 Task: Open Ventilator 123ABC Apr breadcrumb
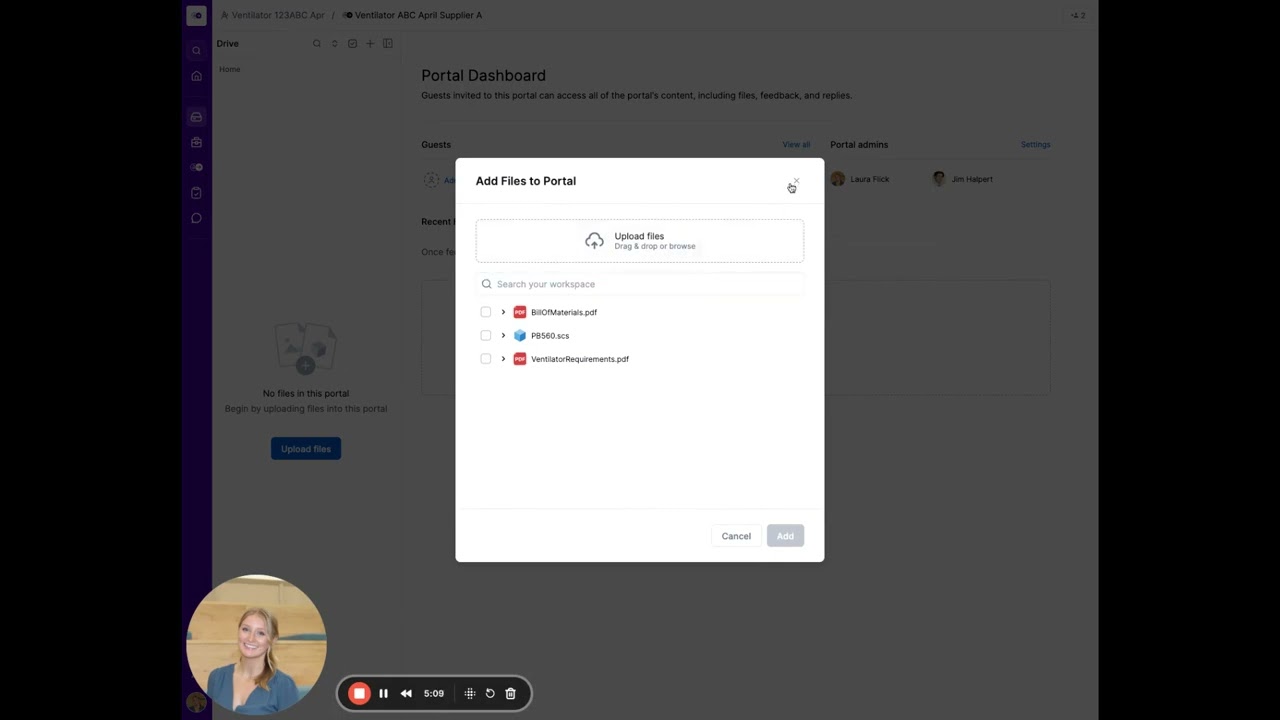tap(273, 15)
